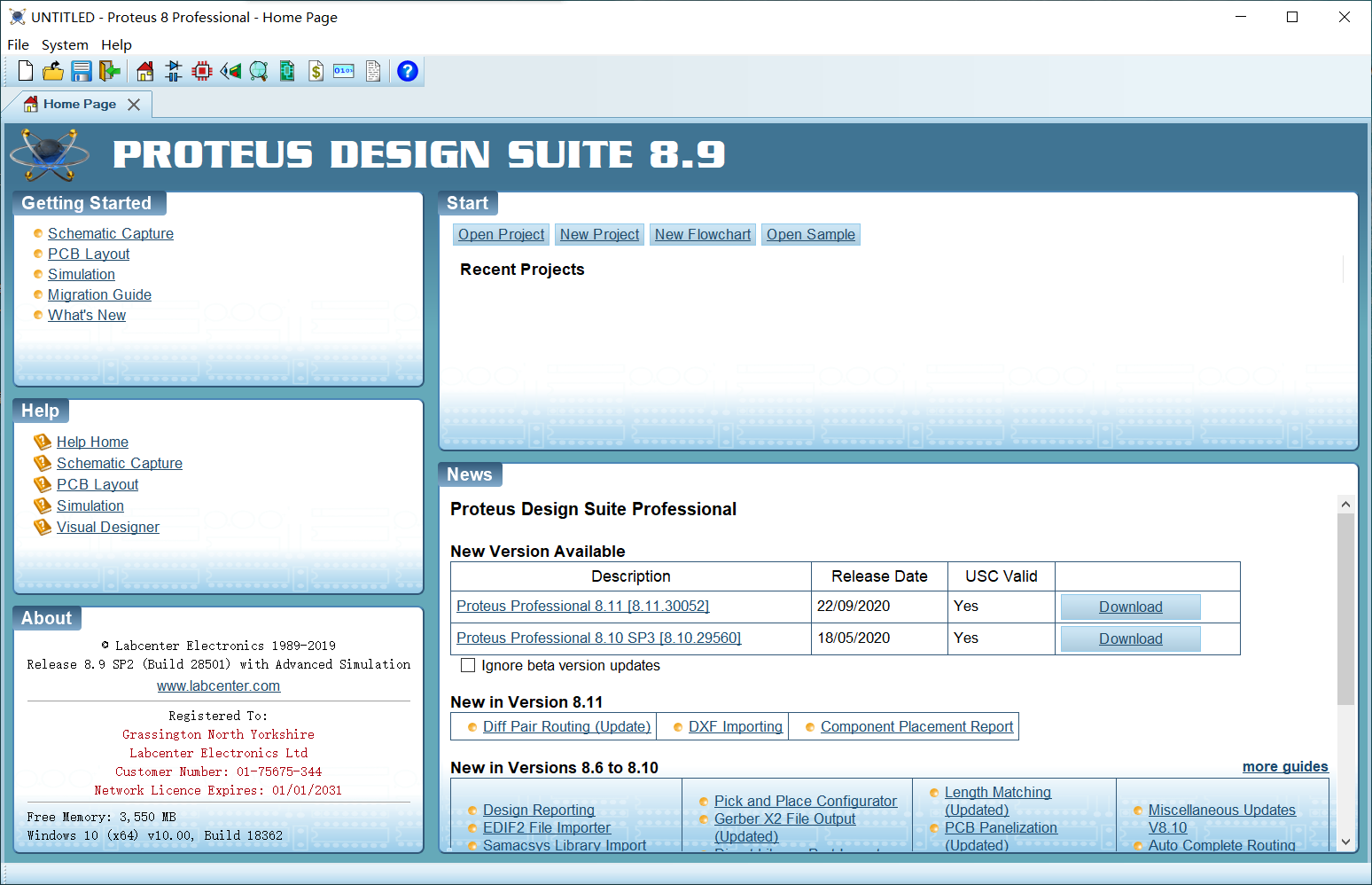Open Getting Started PCB Layout link

[x=89, y=254]
